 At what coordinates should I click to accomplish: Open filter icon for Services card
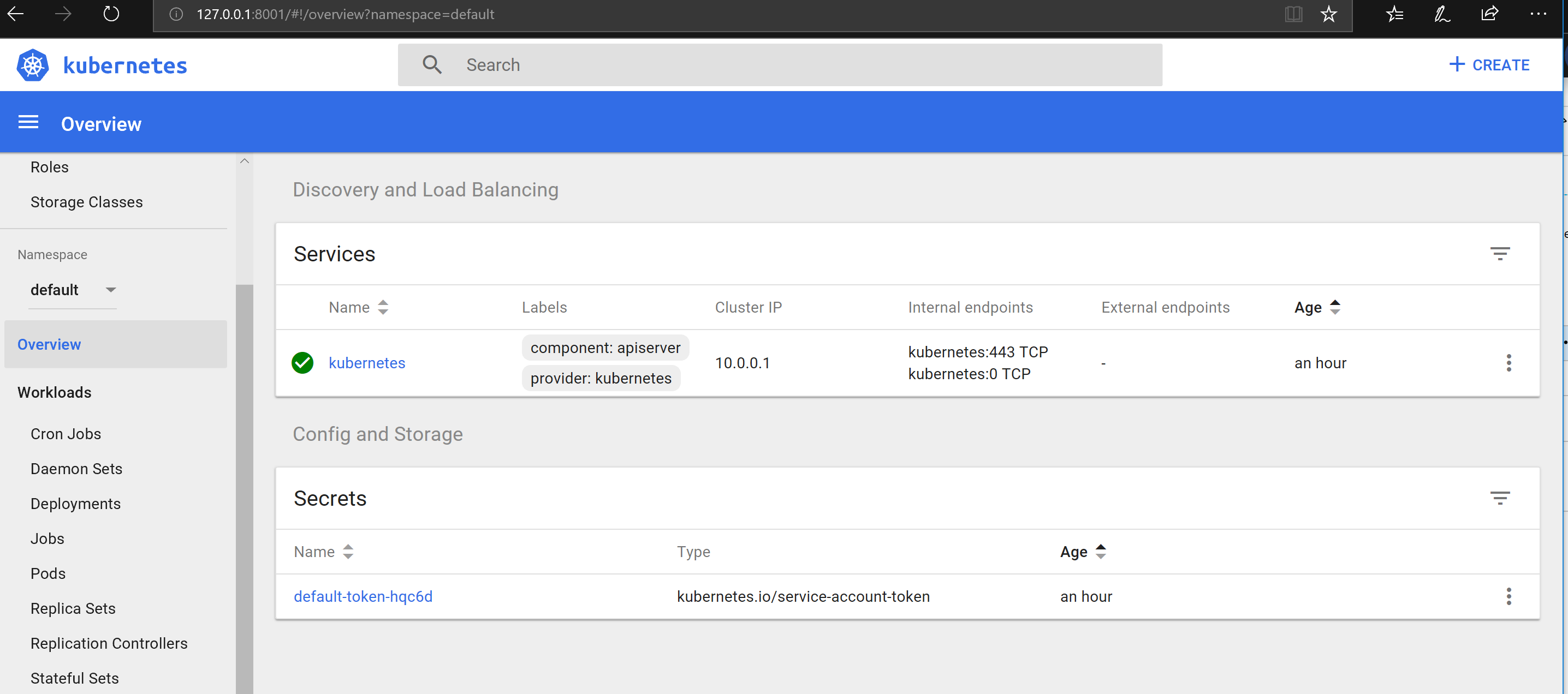pos(1500,254)
